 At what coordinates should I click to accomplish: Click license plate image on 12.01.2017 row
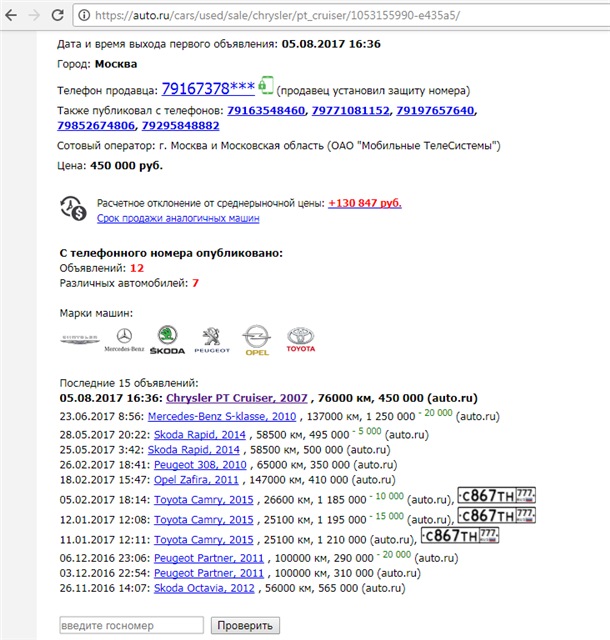(496, 516)
